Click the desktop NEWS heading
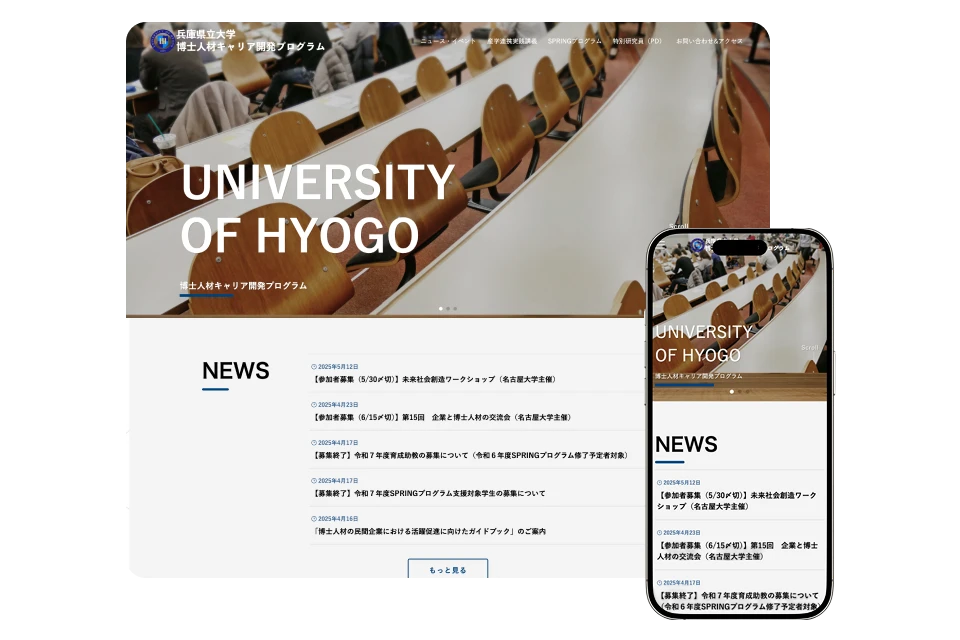Viewport: 960px width, 640px height. tap(236, 371)
